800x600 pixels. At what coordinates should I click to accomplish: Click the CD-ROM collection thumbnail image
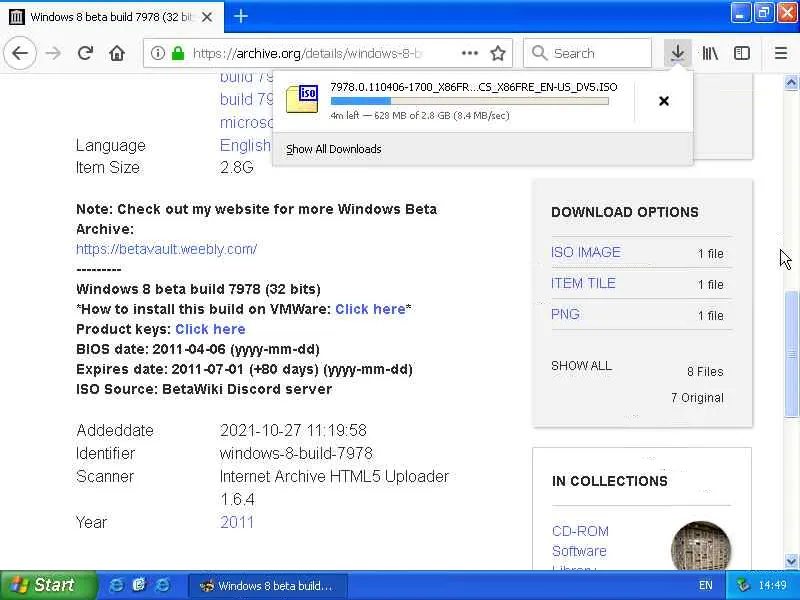pyautogui.click(x=701, y=545)
